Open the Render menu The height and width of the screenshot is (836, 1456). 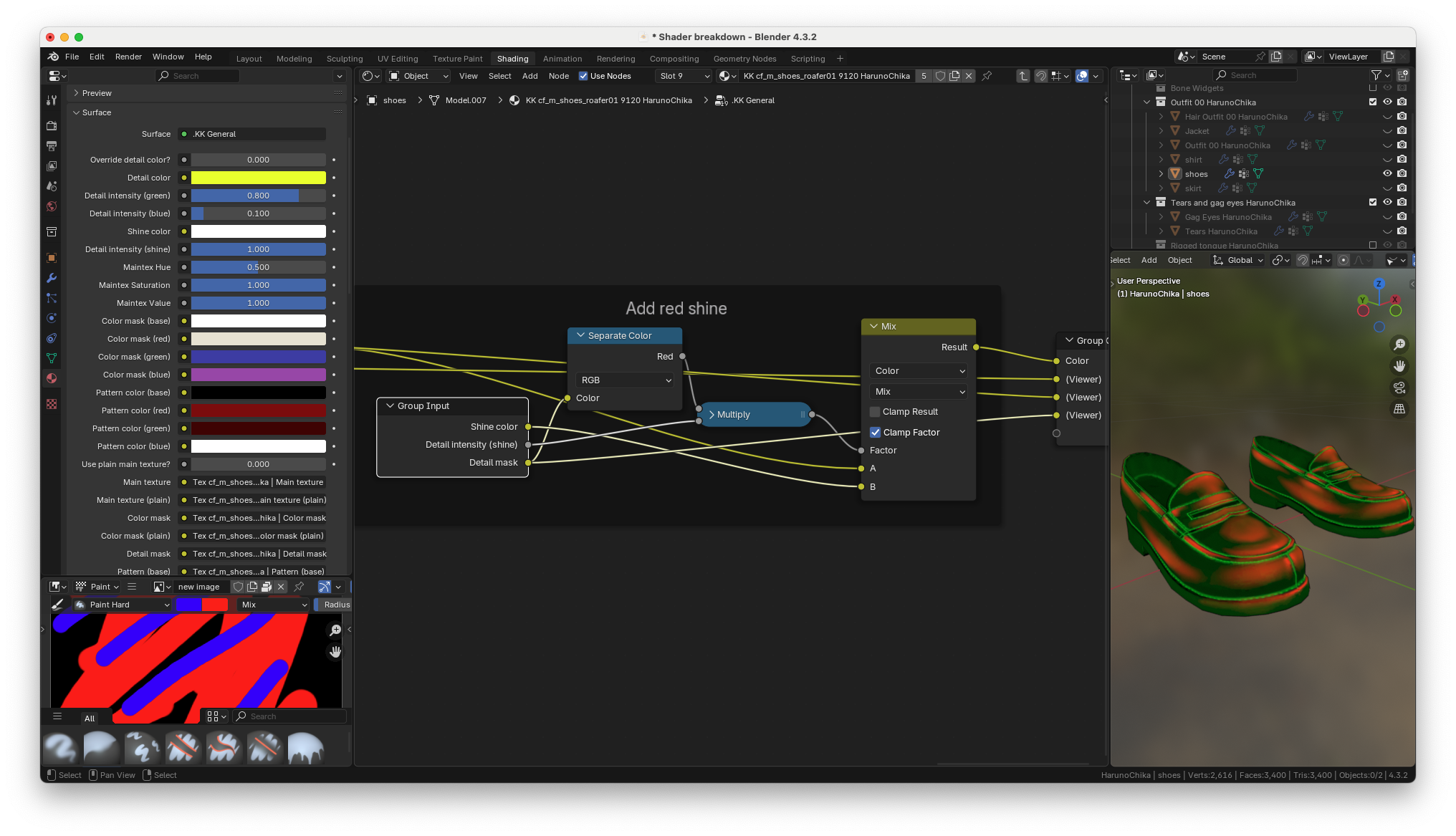pyautogui.click(x=128, y=57)
